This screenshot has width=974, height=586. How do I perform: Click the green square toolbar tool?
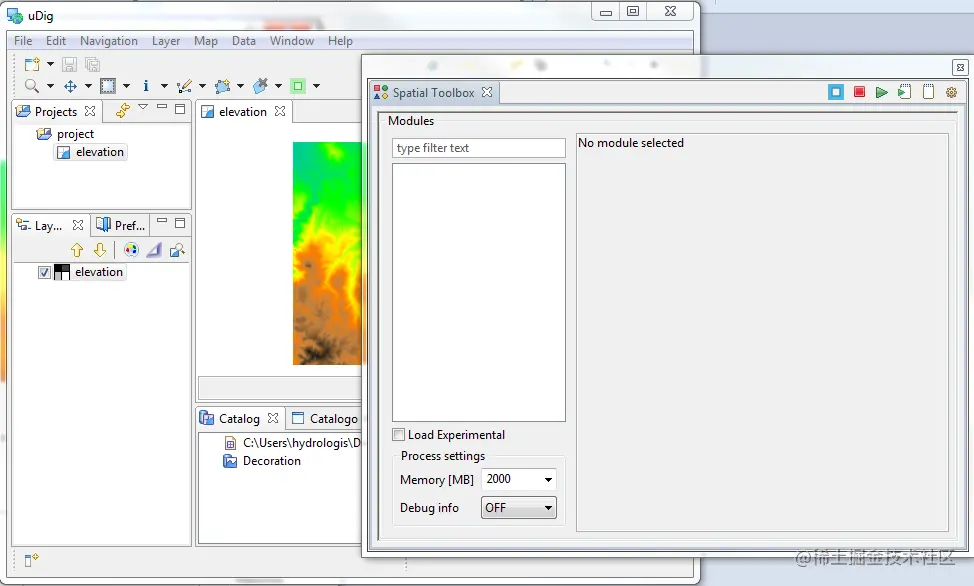point(298,86)
